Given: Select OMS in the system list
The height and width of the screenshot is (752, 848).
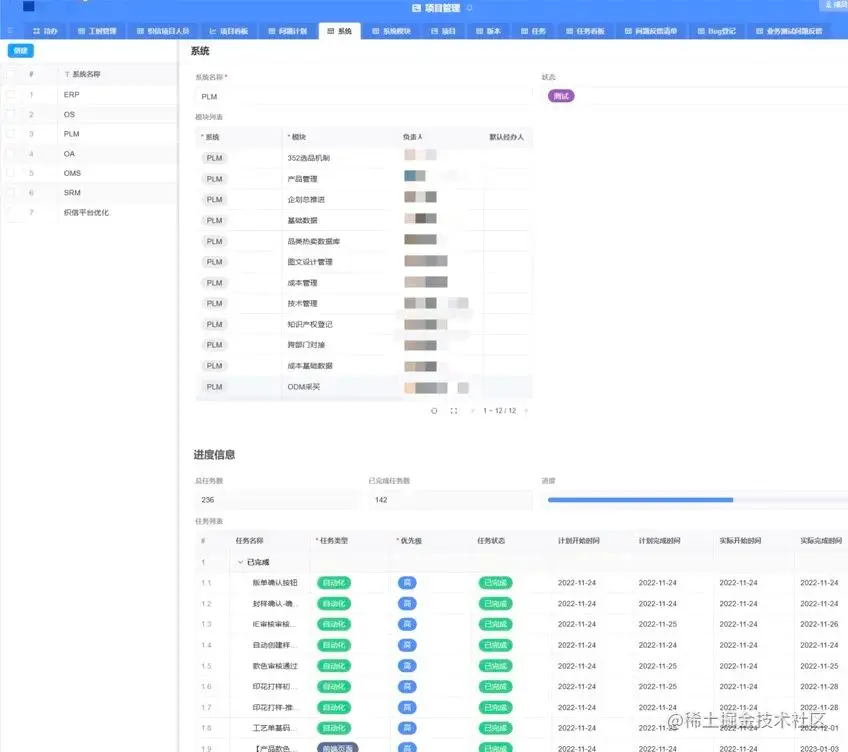Looking at the screenshot, I should 72,173.
